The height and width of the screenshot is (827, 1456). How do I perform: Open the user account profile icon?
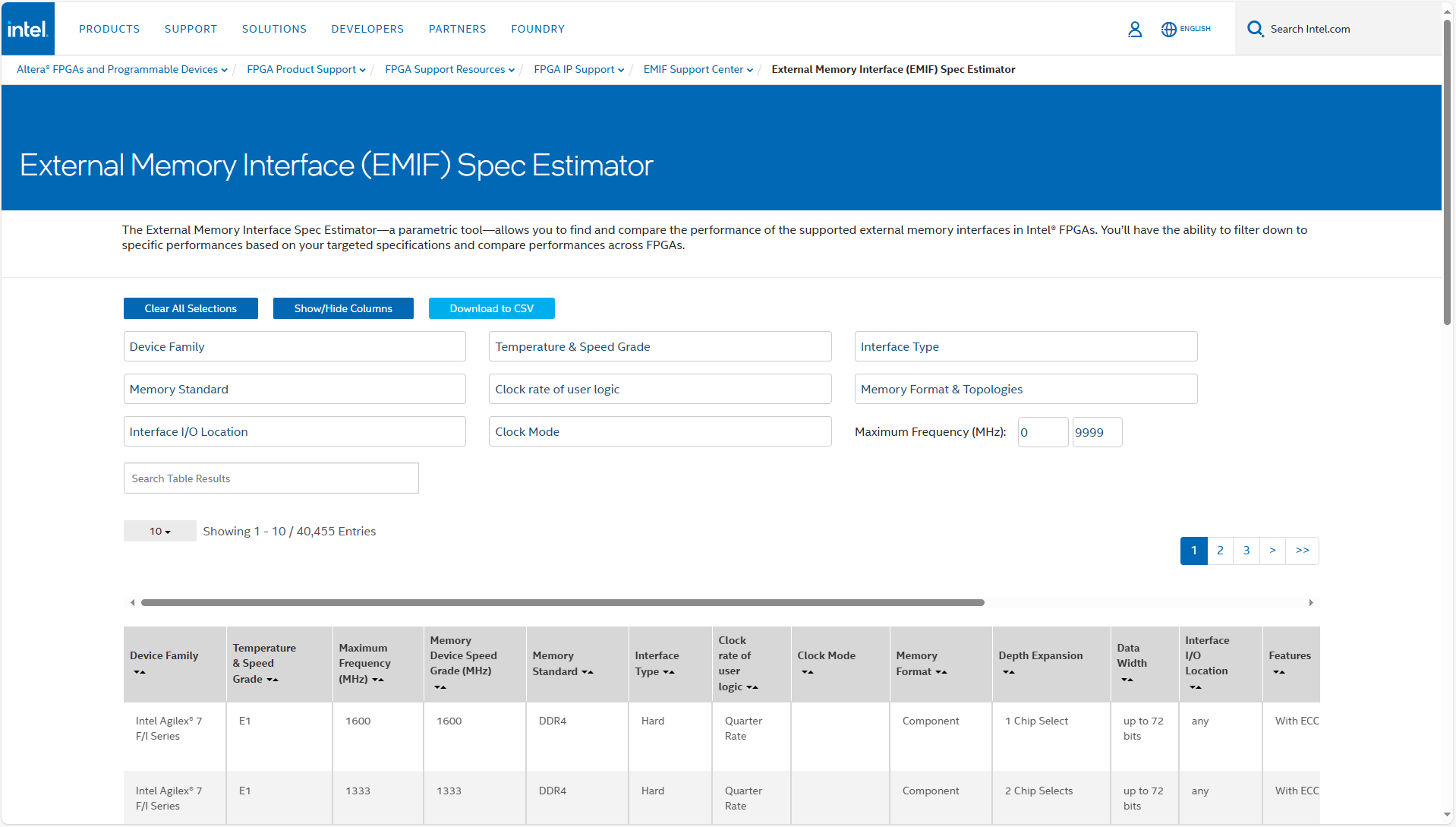(1134, 29)
